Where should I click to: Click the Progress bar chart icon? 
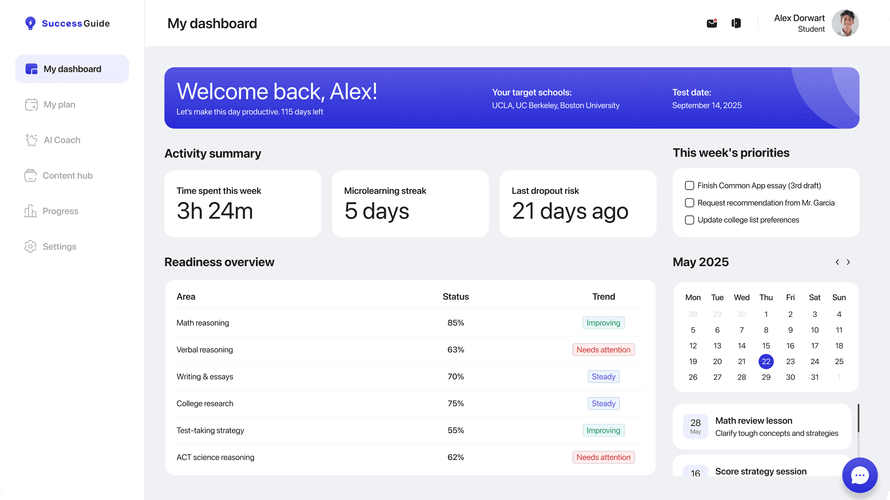pos(31,211)
